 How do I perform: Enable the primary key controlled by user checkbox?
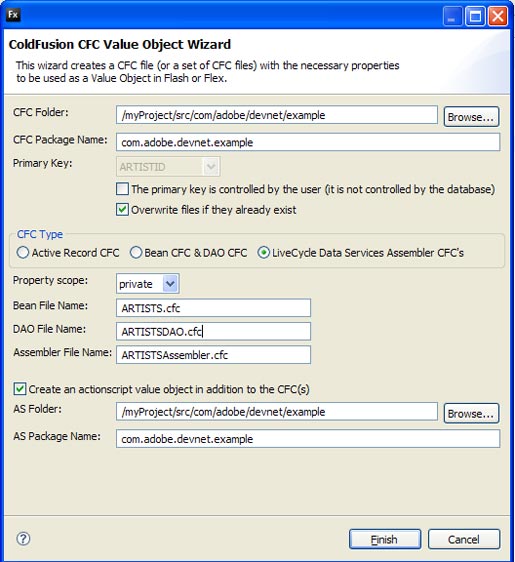pyautogui.click(x=122, y=189)
